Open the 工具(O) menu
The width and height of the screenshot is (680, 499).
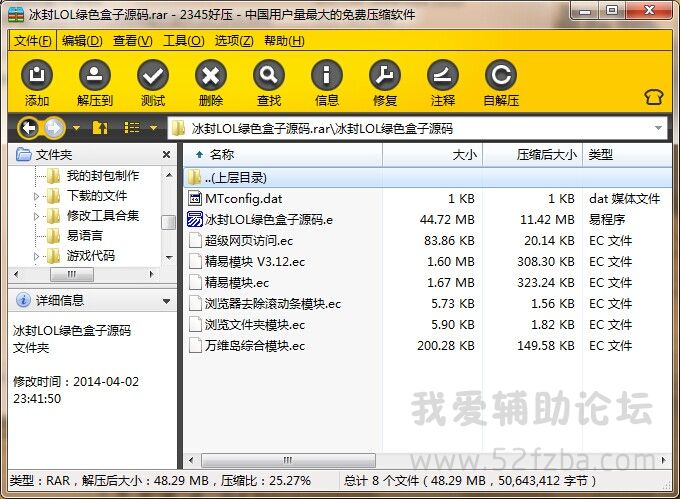(x=183, y=41)
